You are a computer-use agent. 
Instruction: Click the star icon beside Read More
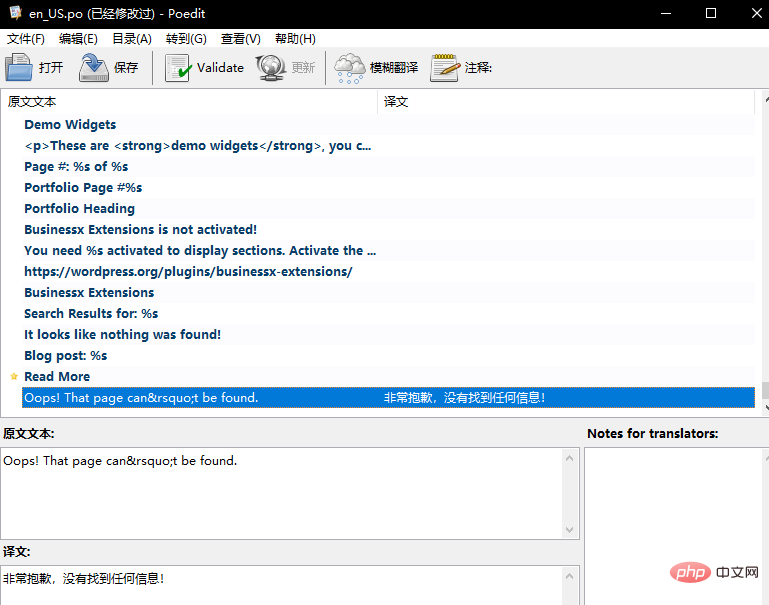[14, 377]
